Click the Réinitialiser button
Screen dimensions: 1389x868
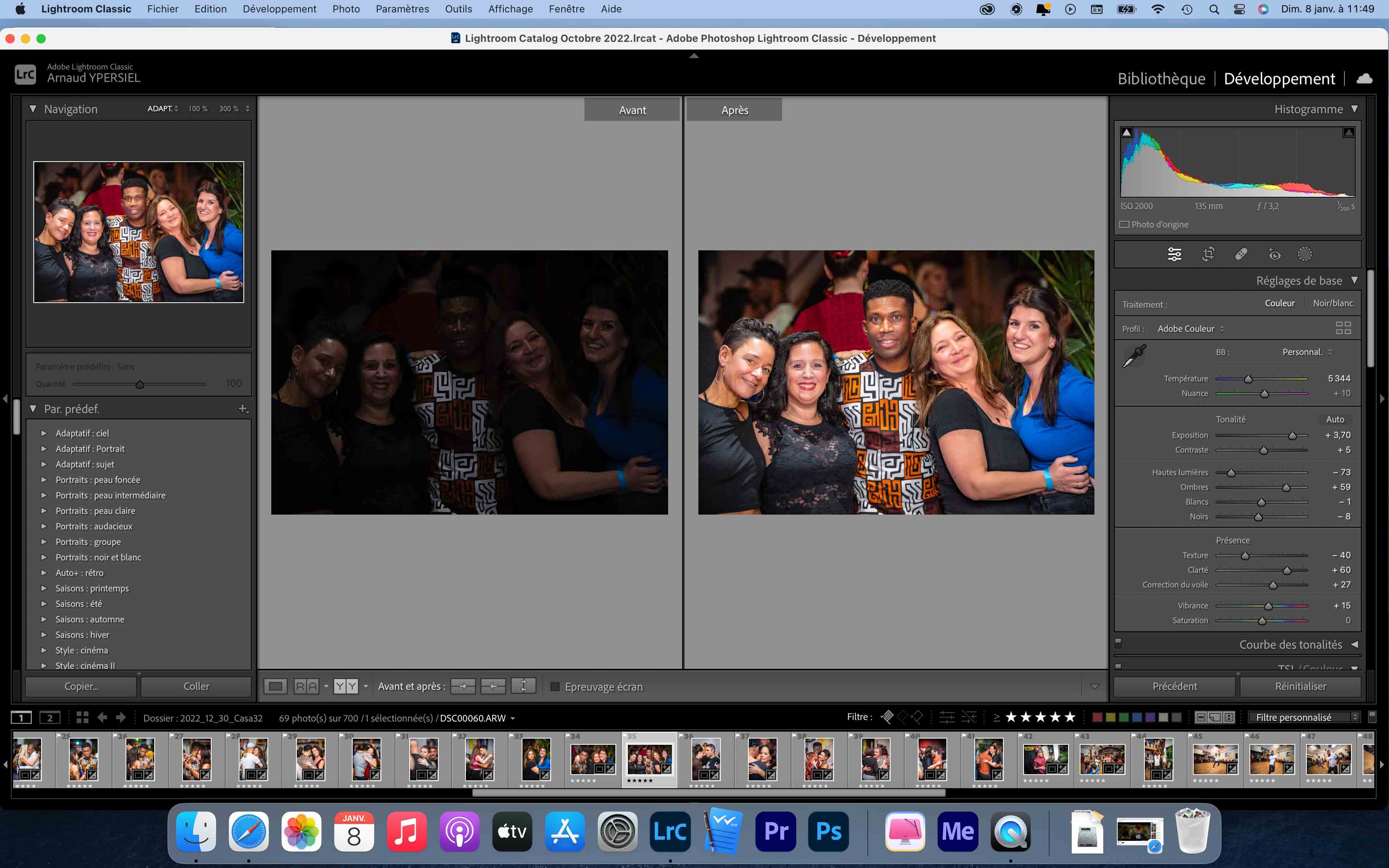1300,687
